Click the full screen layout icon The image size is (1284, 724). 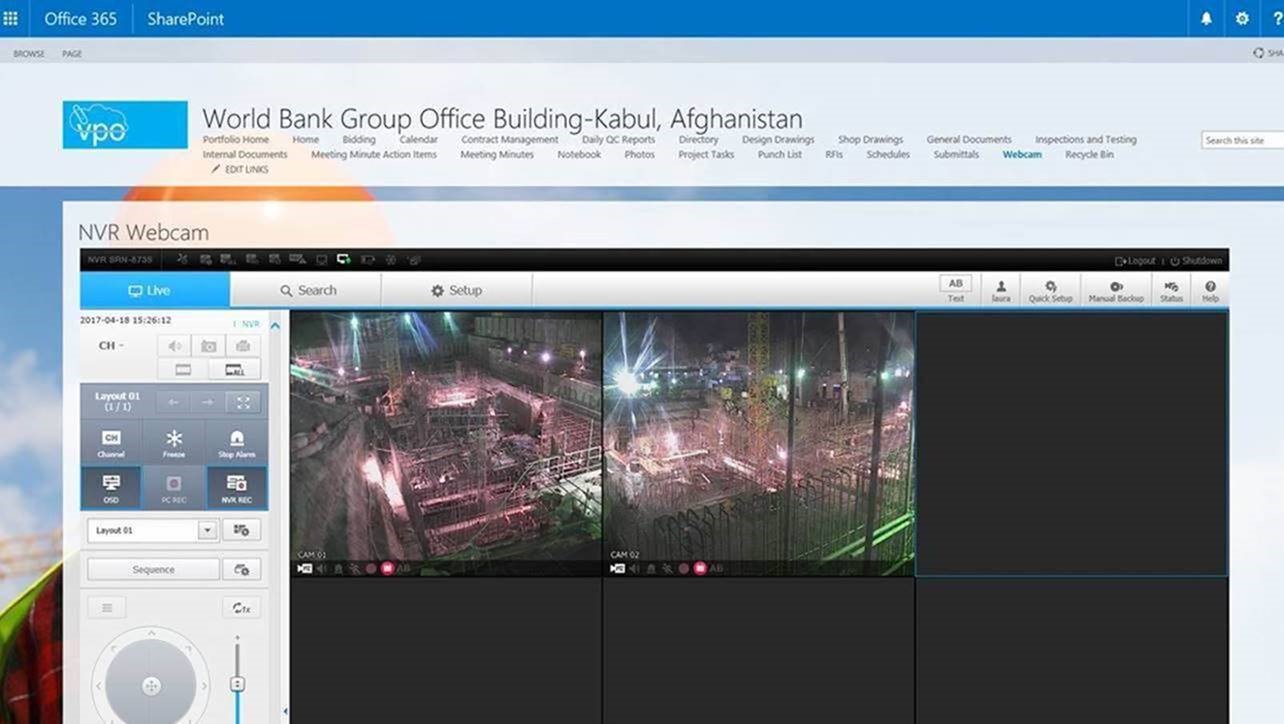[x=243, y=402]
